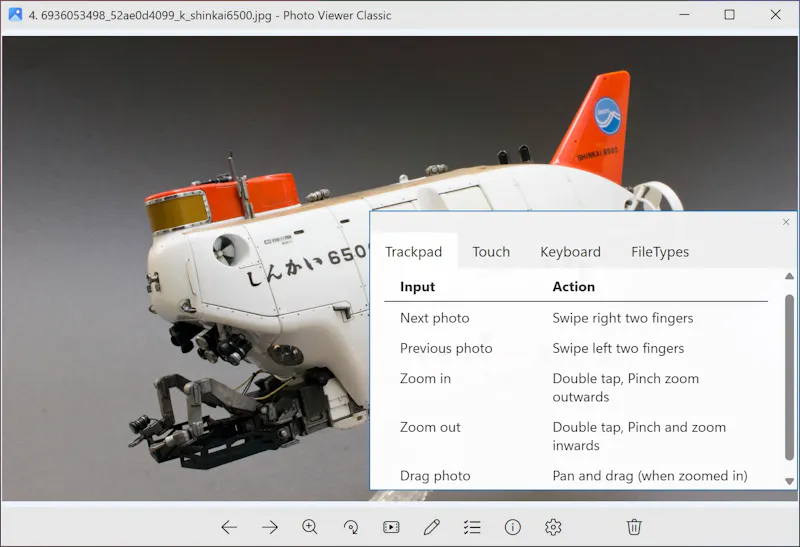Select the 'Zoom in' row label
Screen dimensions: 800x547
pos(426,379)
